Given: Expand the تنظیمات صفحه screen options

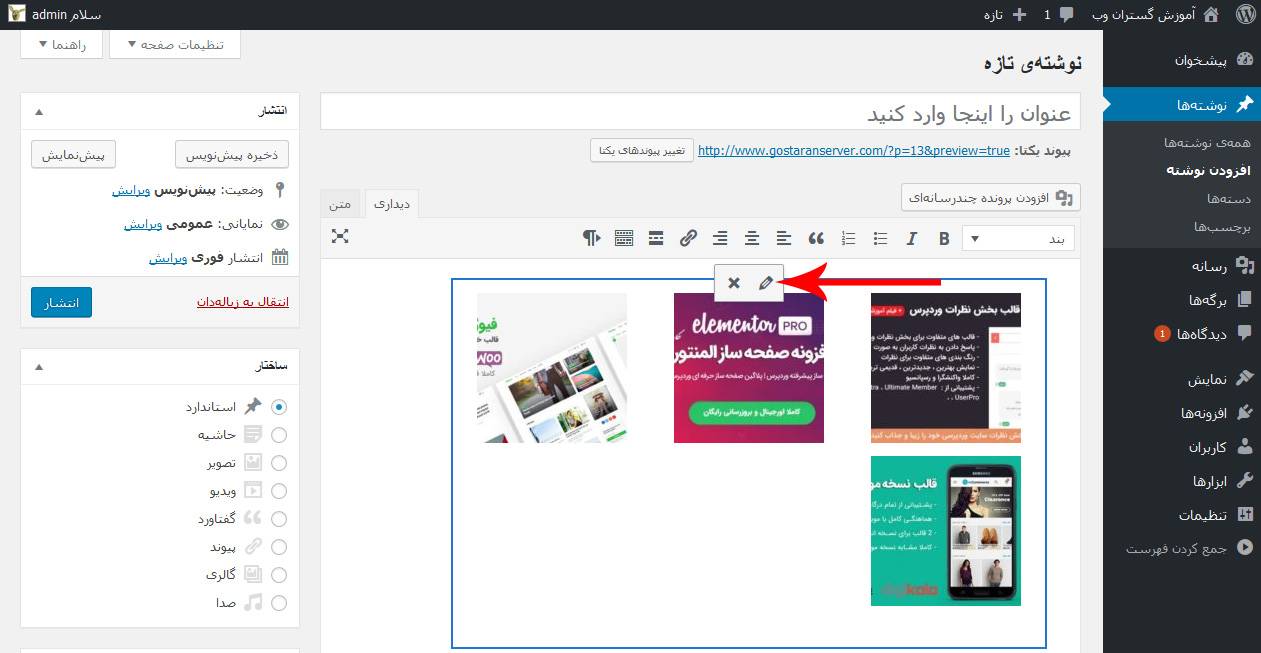Looking at the screenshot, I should tap(175, 45).
